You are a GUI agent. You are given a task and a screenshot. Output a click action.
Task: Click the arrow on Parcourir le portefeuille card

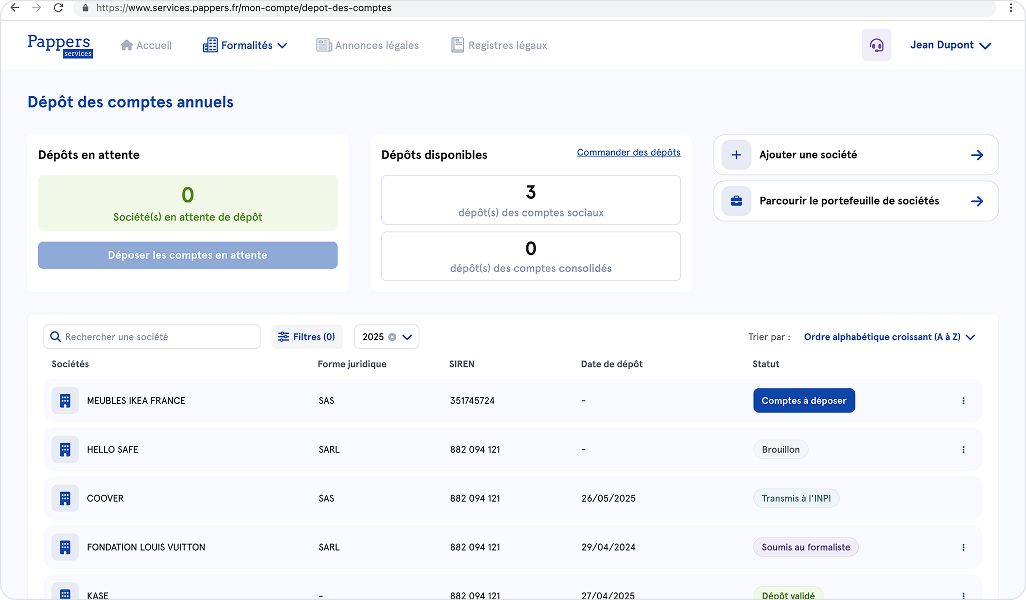977,200
